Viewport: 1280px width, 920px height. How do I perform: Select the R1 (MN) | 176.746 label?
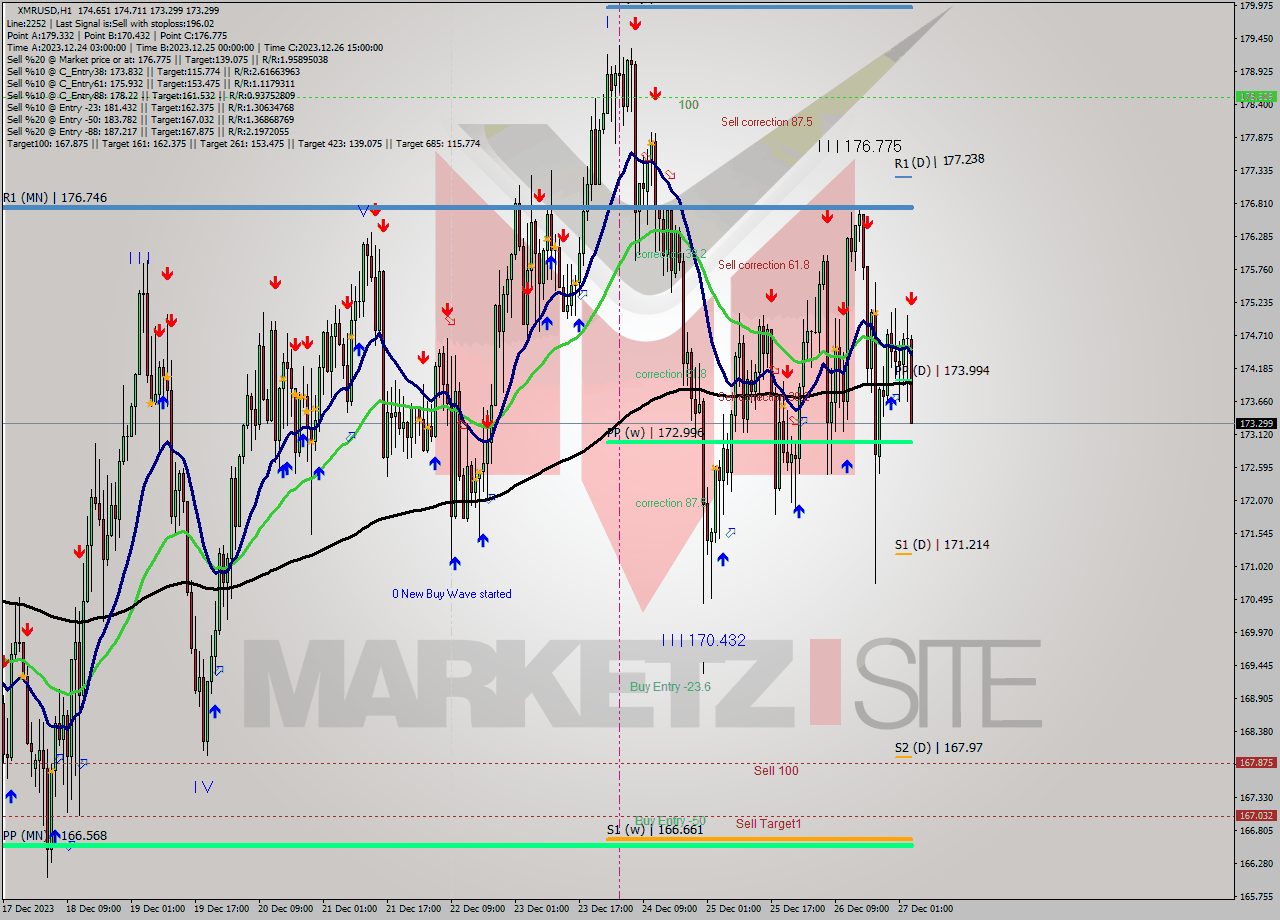pyautogui.click(x=55, y=198)
